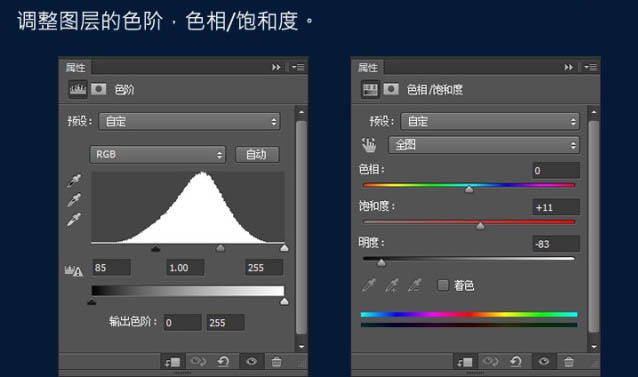Click the 明度 lightness slider handle
The width and height of the screenshot is (638, 377).
[381, 262]
